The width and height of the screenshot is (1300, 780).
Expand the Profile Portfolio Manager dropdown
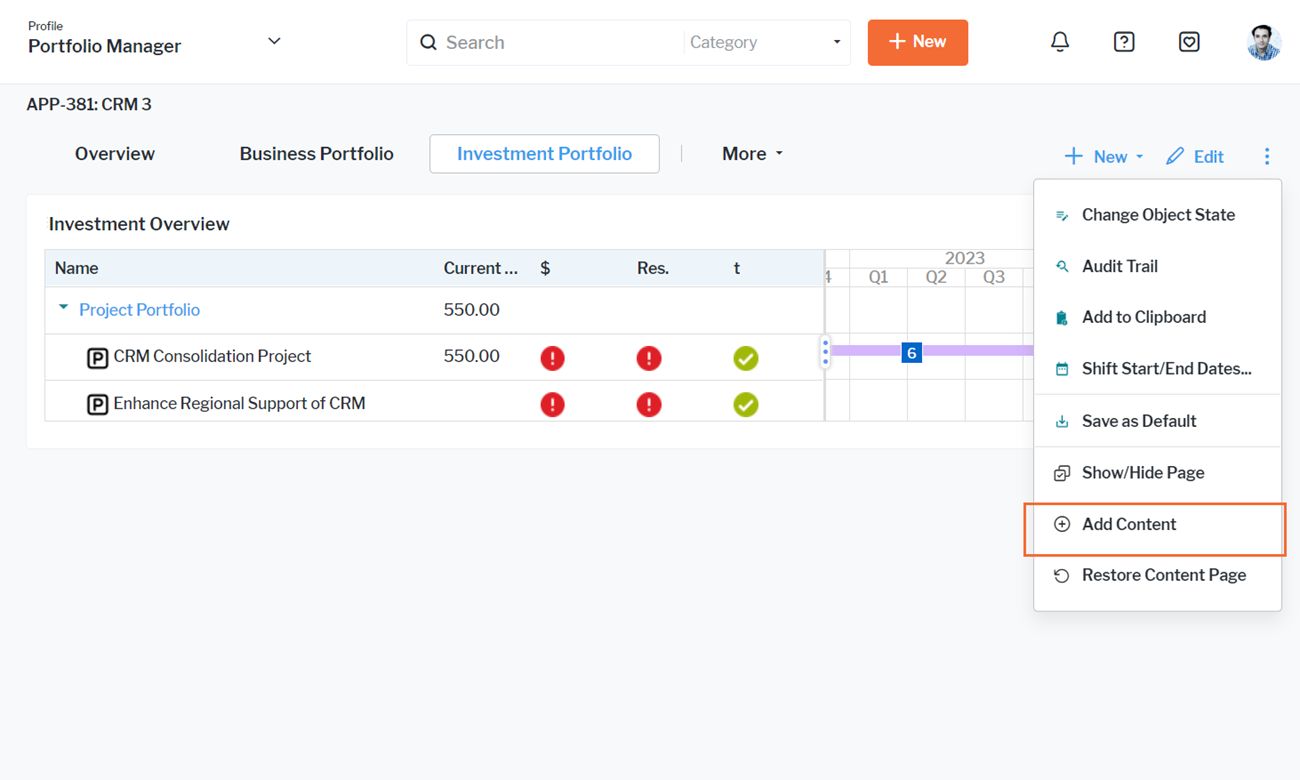(274, 42)
